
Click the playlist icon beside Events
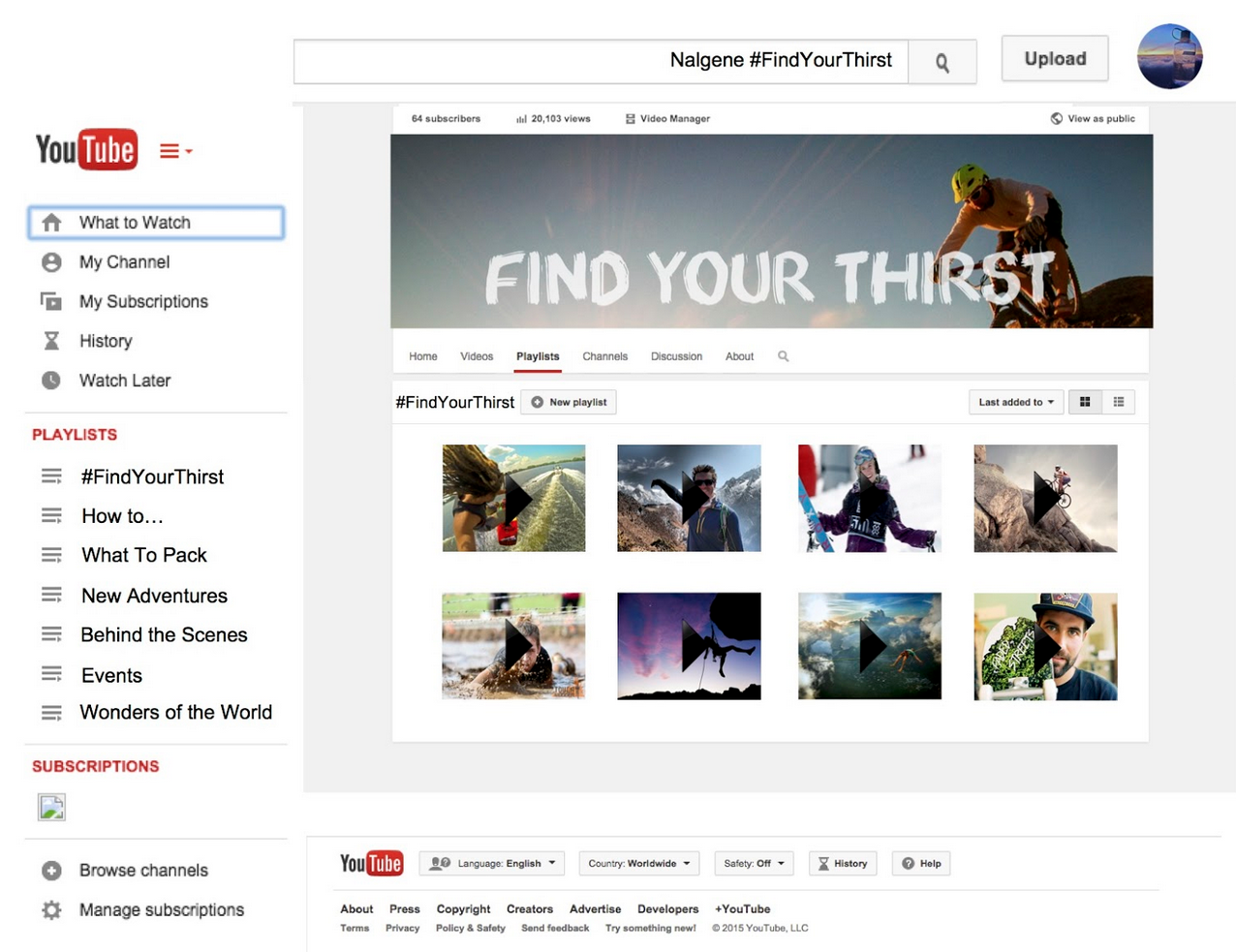(51, 674)
